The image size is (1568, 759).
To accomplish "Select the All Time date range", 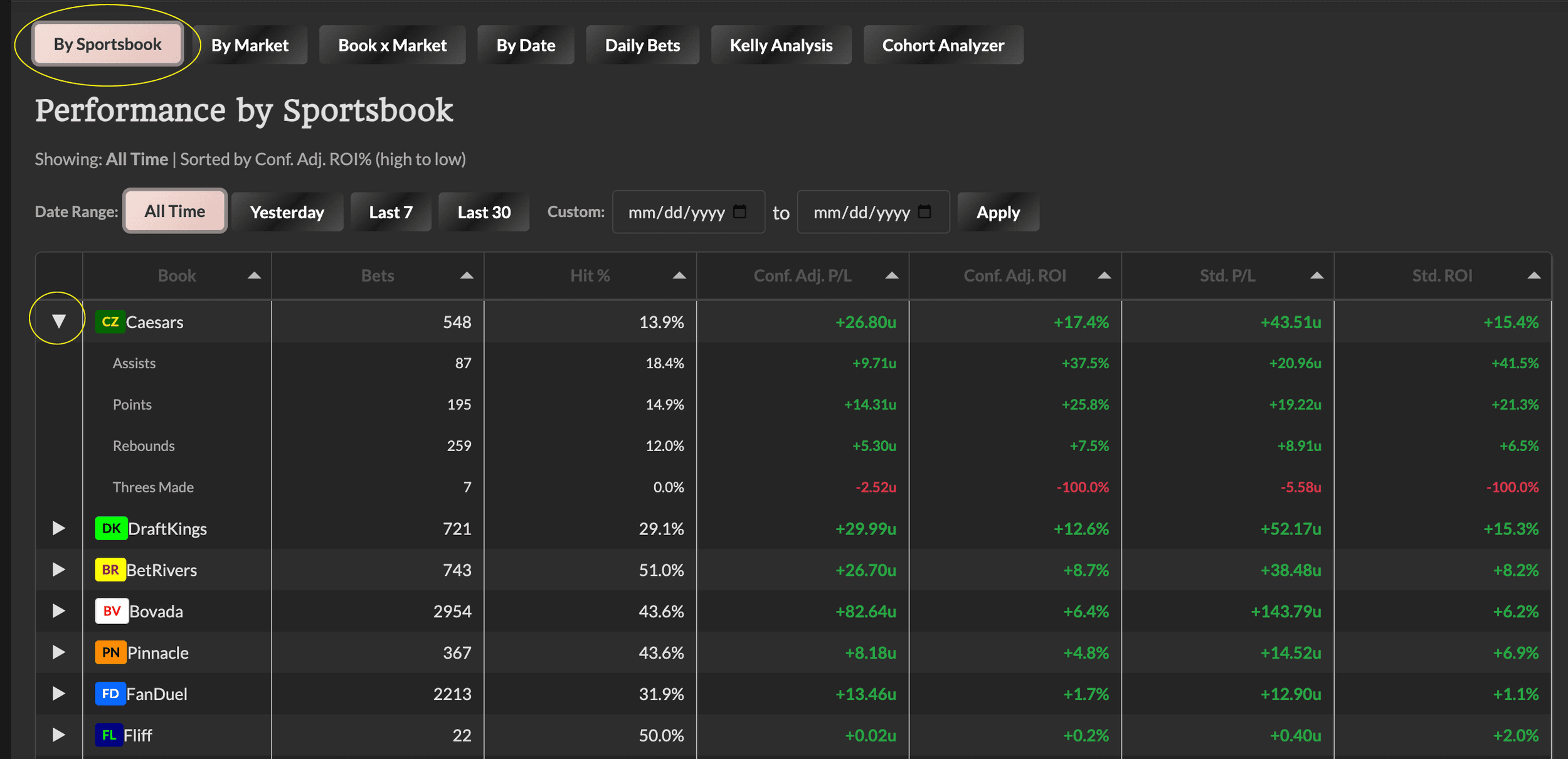I will [174, 211].
